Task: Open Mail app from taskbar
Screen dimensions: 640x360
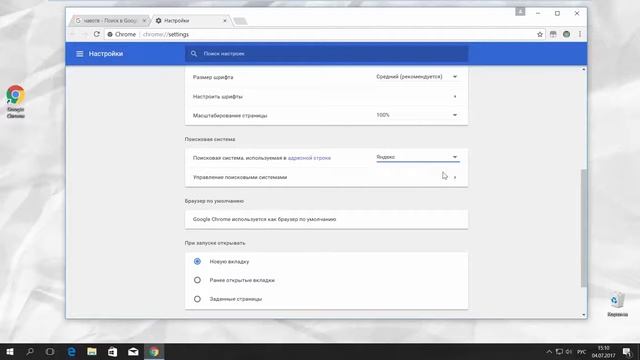Action: (133, 352)
